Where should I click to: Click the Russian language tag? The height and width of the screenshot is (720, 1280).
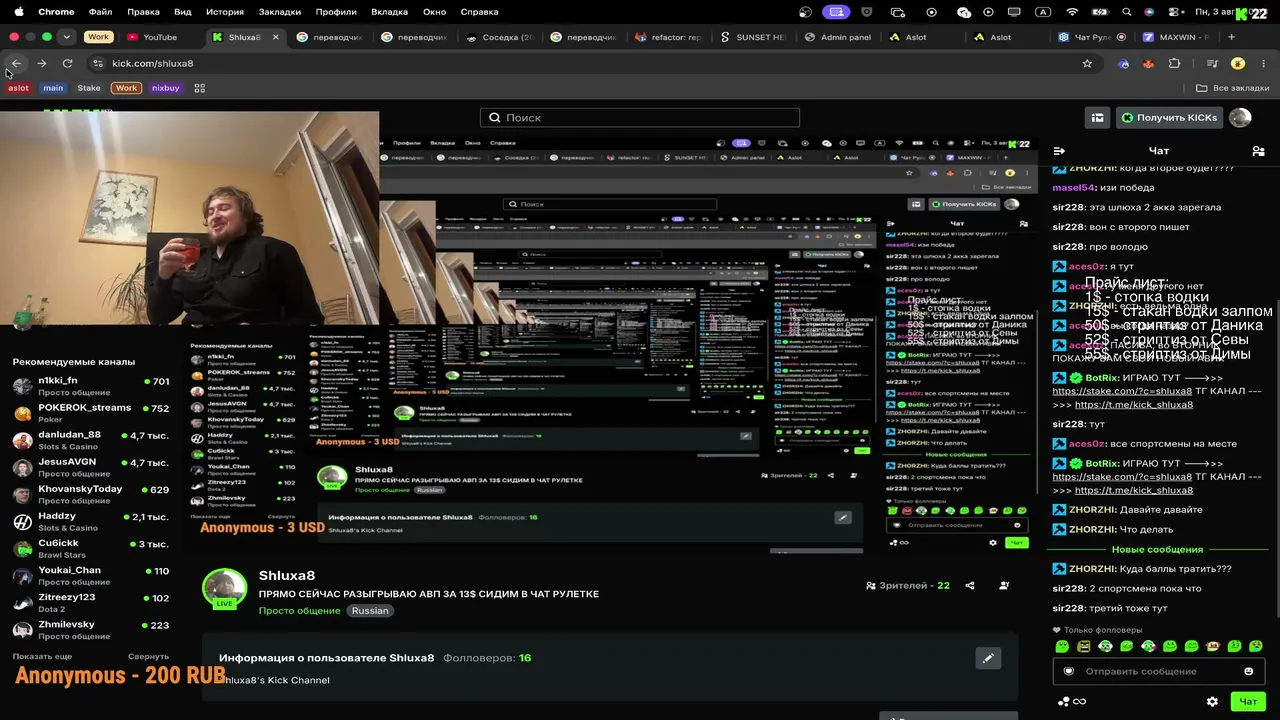(370, 611)
